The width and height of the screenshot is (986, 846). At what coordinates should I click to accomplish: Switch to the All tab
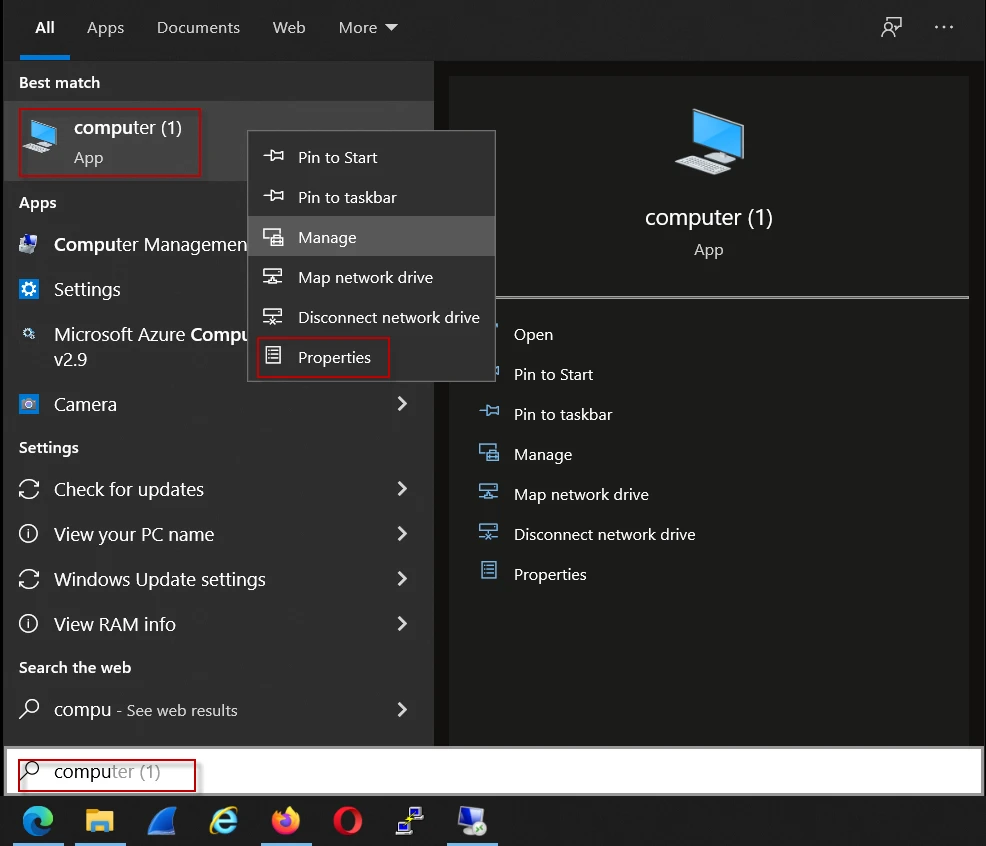point(45,28)
